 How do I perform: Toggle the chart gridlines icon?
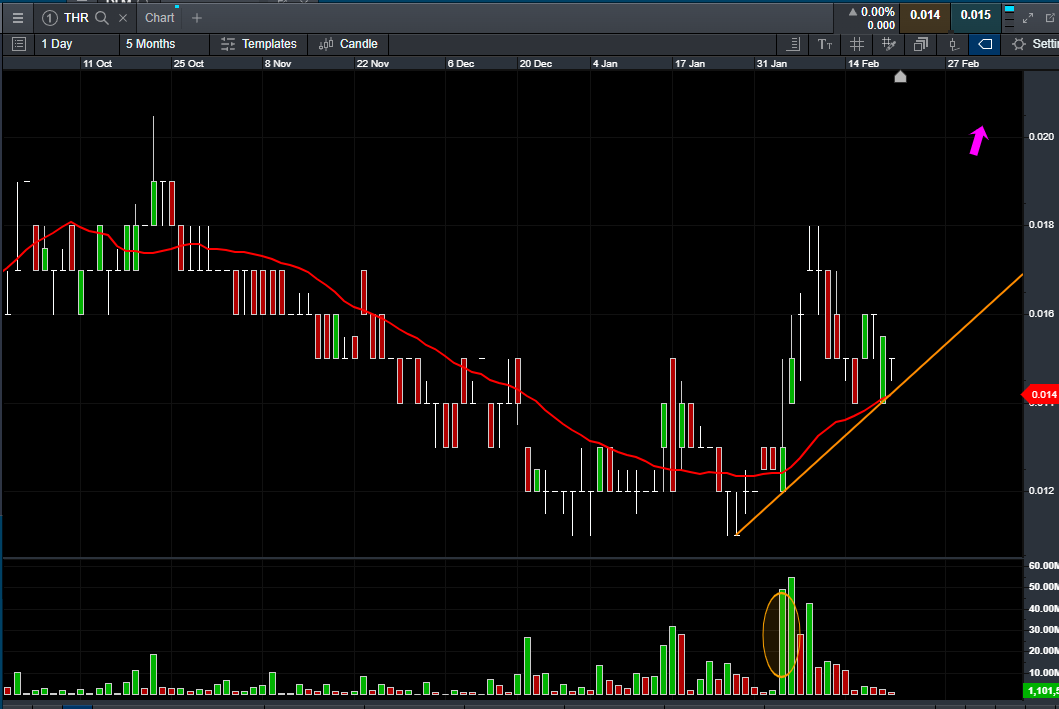click(856, 44)
